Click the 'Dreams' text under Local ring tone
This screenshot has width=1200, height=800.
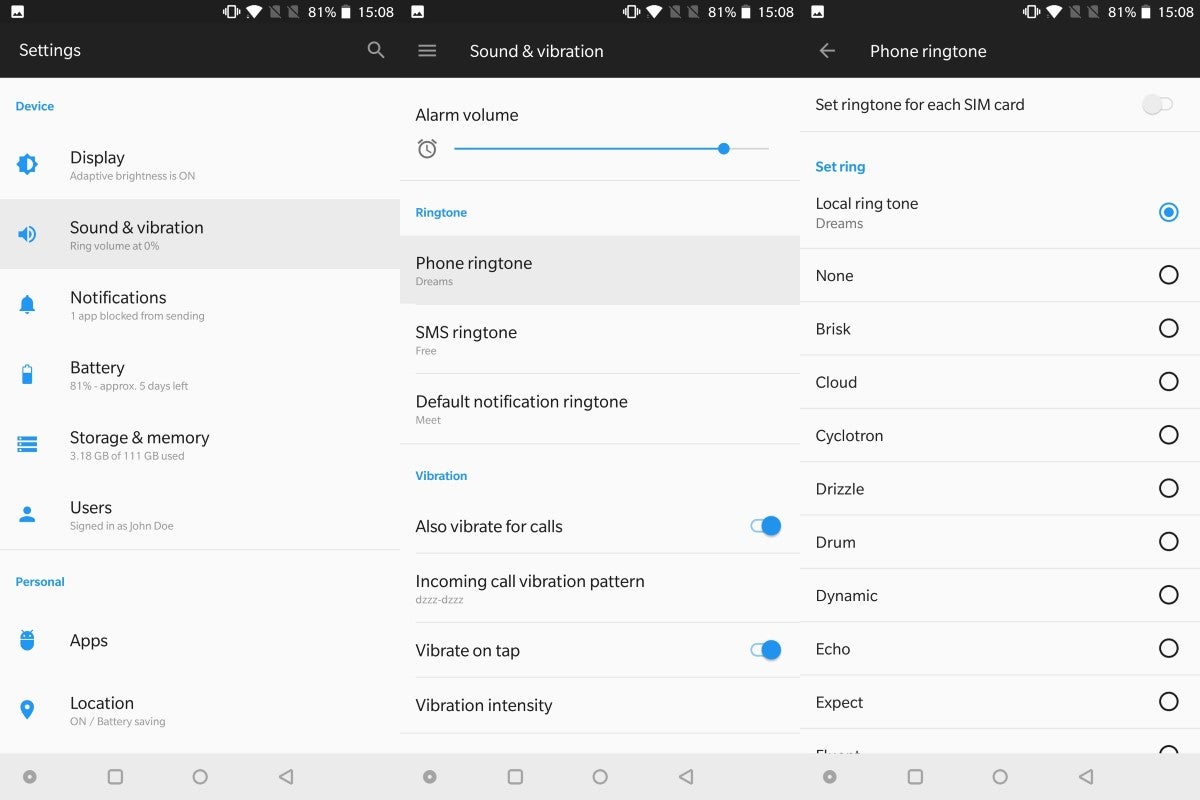(839, 224)
